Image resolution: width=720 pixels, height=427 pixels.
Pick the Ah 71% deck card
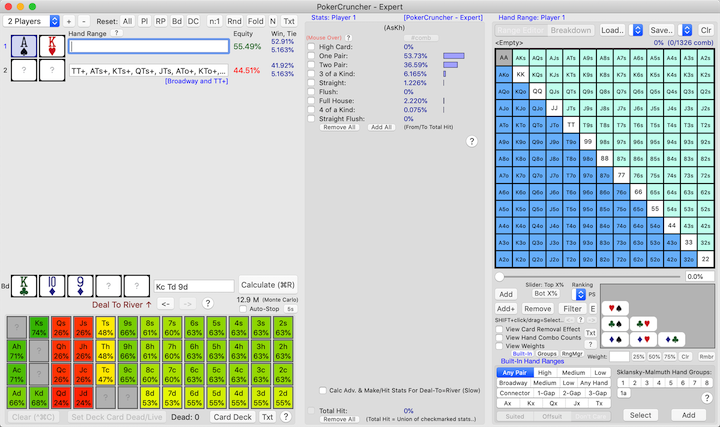[17, 351]
